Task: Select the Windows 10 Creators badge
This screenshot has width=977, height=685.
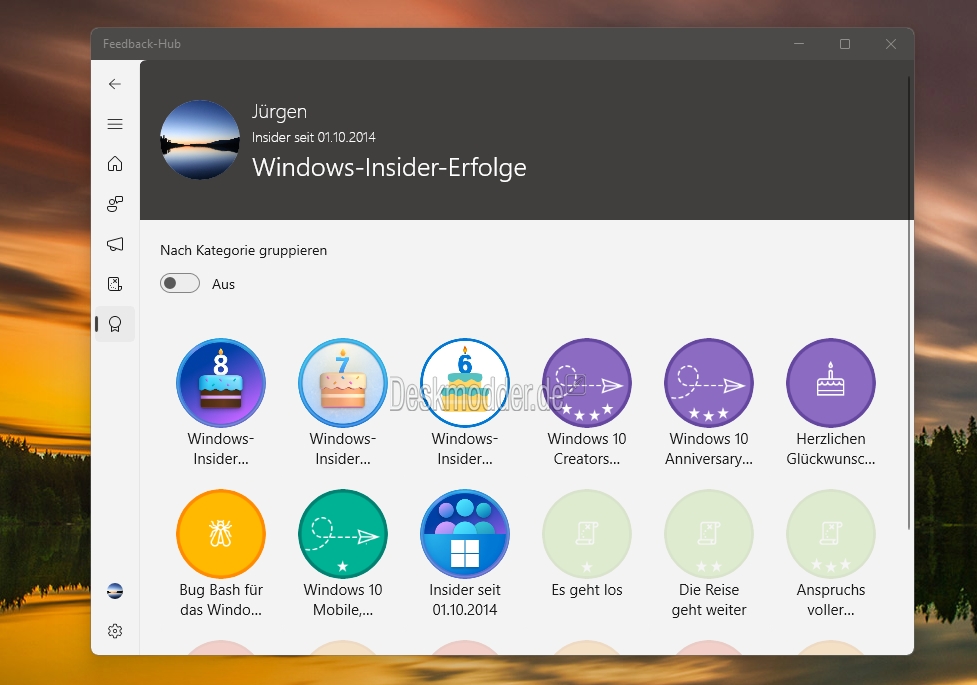Action: click(x=587, y=383)
